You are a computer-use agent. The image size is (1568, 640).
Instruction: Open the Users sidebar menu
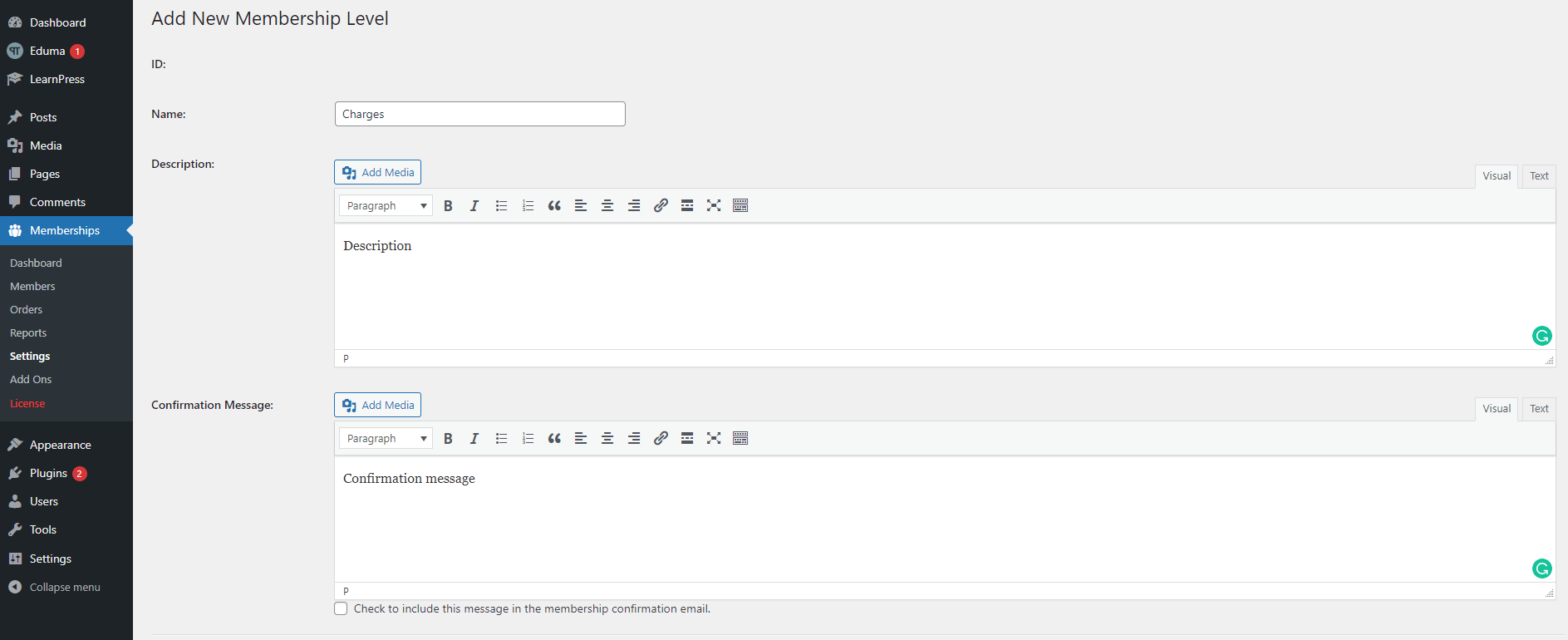[x=66, y=501]
